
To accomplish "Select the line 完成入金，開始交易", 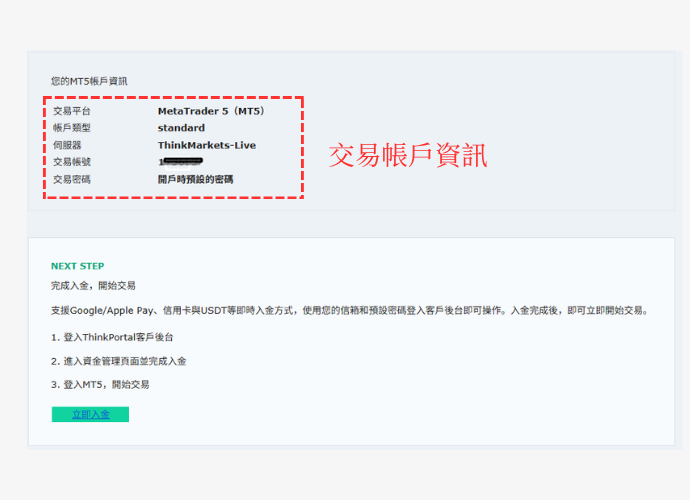I will (x=93, y=286).
